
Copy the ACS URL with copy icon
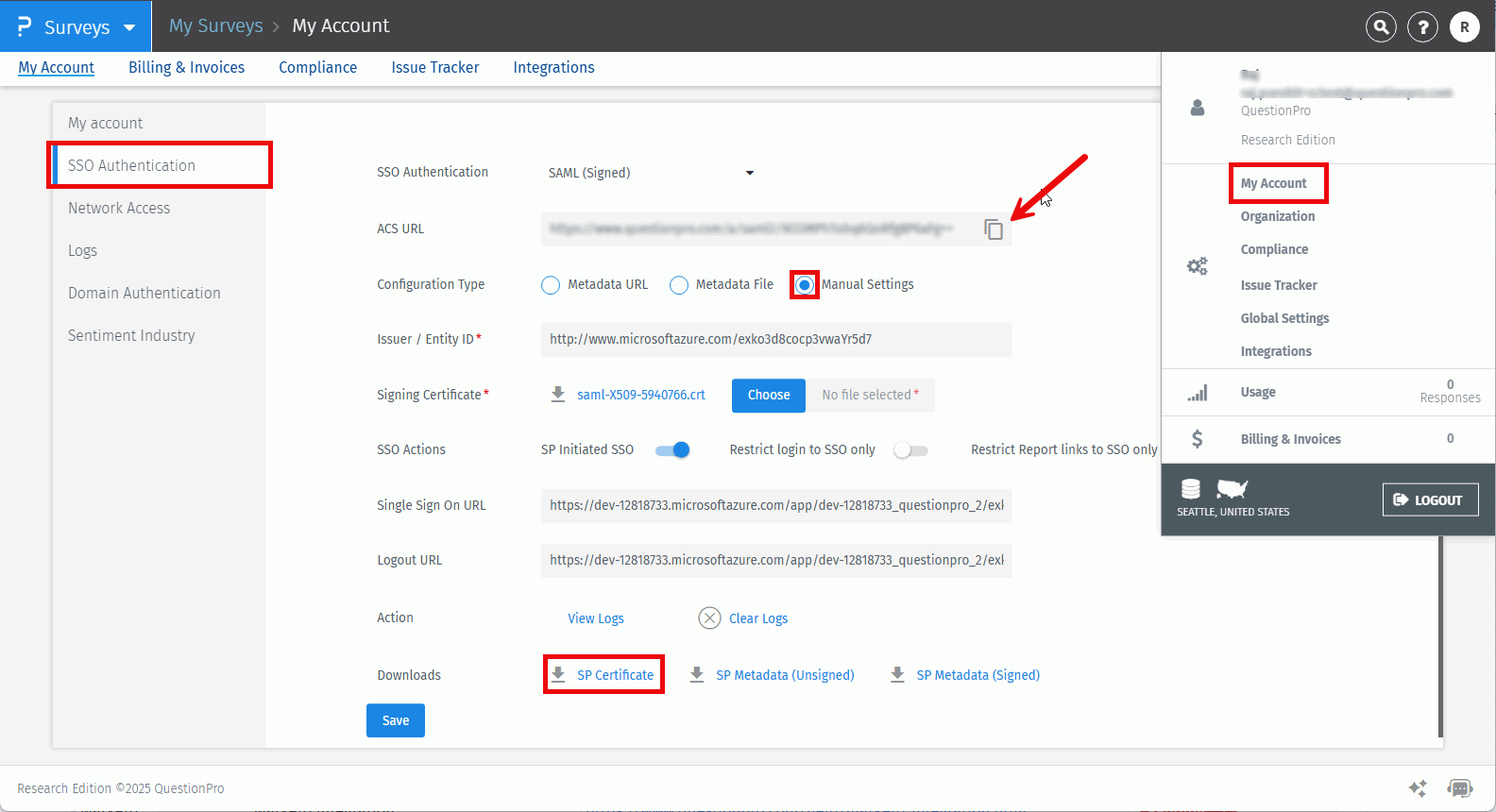[x=994, y=229]
